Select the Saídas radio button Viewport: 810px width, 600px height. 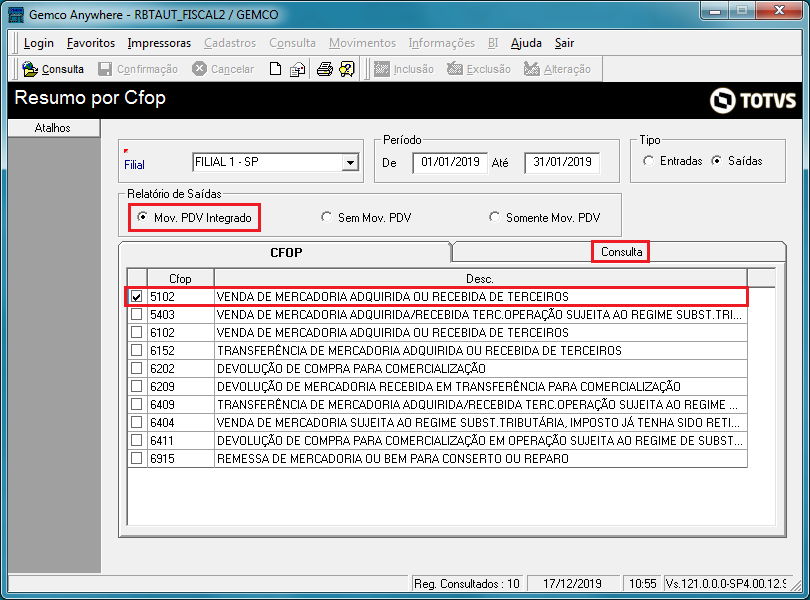pyautogui.click(x=716, y=161)
